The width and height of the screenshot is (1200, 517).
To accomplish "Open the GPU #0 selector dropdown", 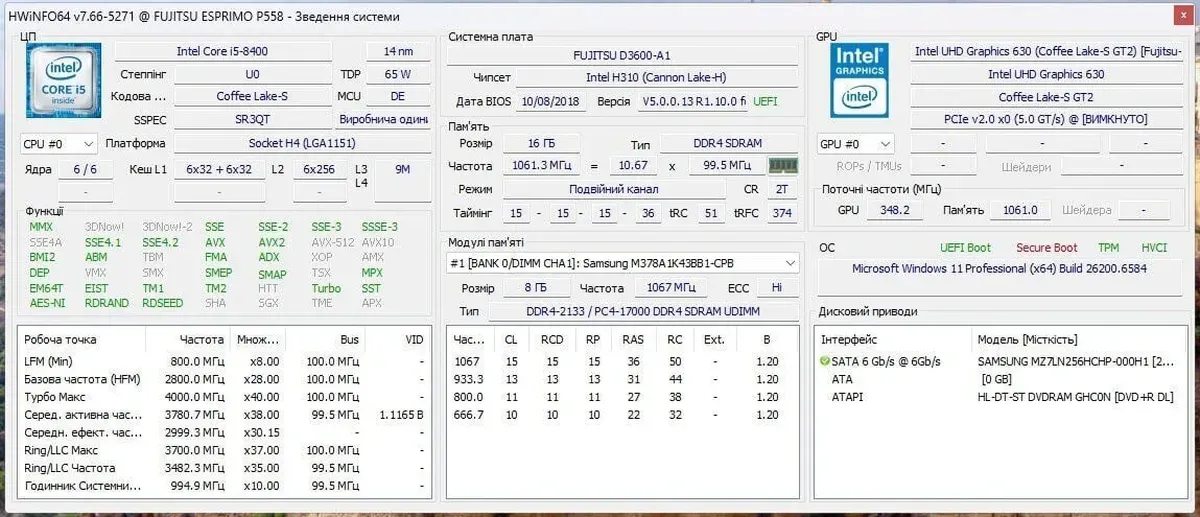I will pyautogui.click(x=856, y=144).
